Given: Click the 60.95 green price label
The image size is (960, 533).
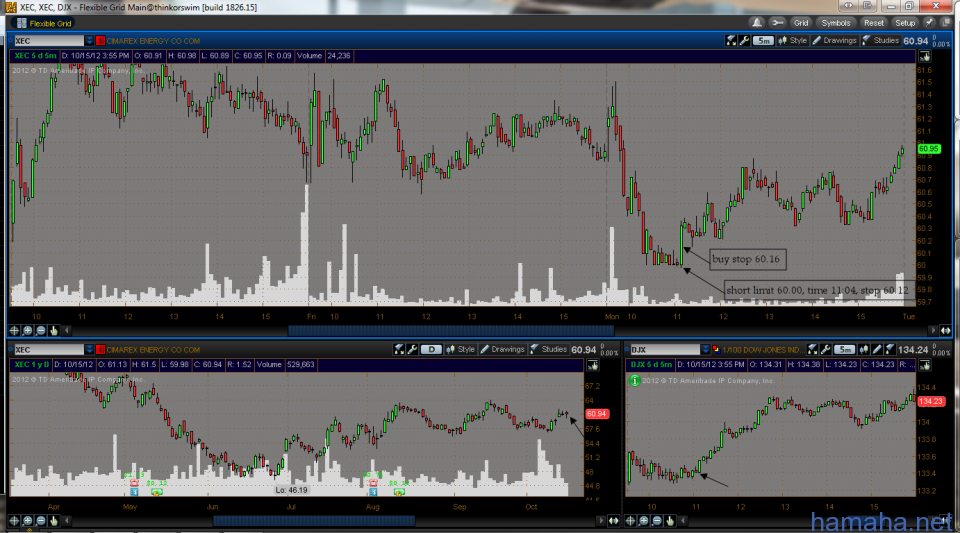Looking at the screenshot, I should click(928, 149).
